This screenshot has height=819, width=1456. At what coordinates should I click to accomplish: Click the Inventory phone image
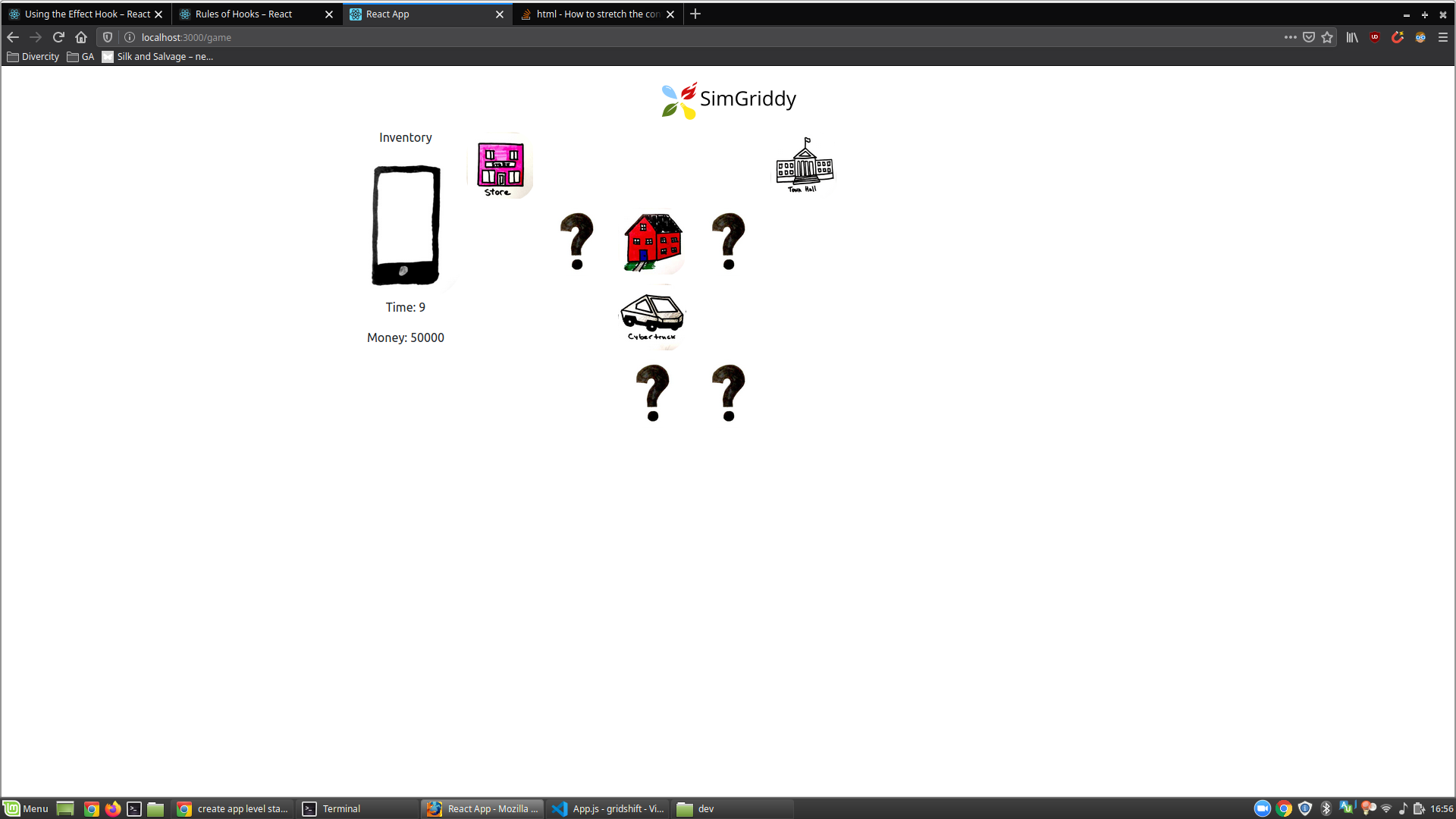point(406,225)
